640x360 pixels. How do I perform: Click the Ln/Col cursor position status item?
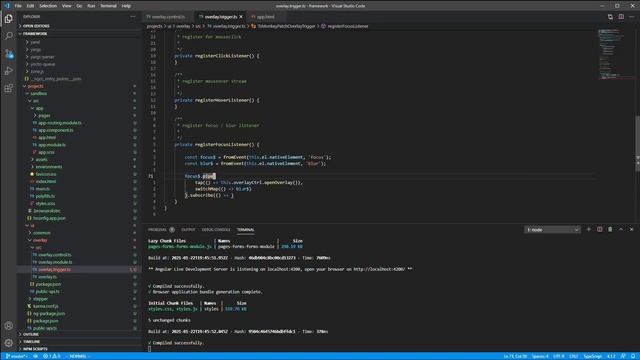pos(515,356)
